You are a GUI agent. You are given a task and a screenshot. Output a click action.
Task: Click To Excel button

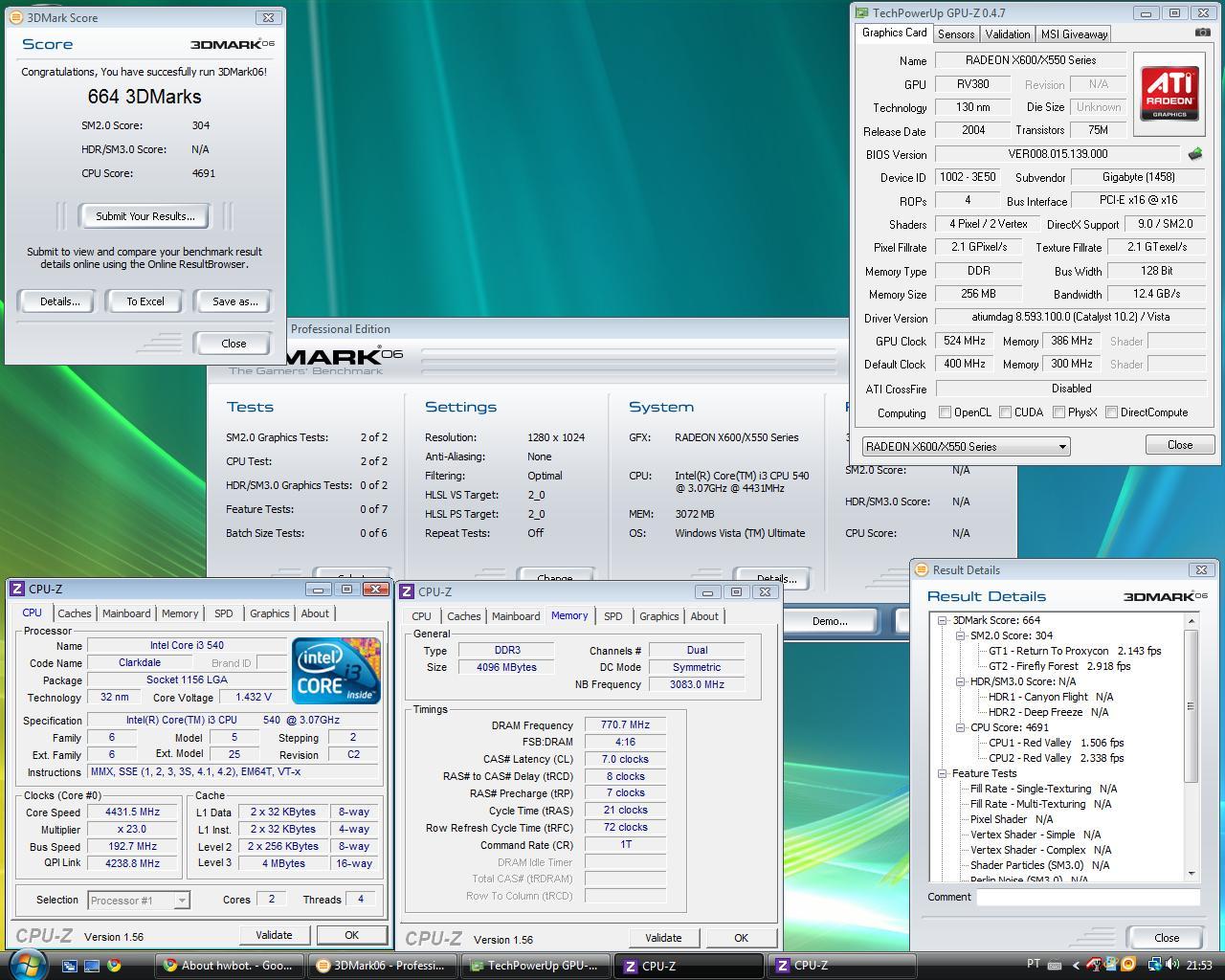pyautogui.click(x=145, y=301)
